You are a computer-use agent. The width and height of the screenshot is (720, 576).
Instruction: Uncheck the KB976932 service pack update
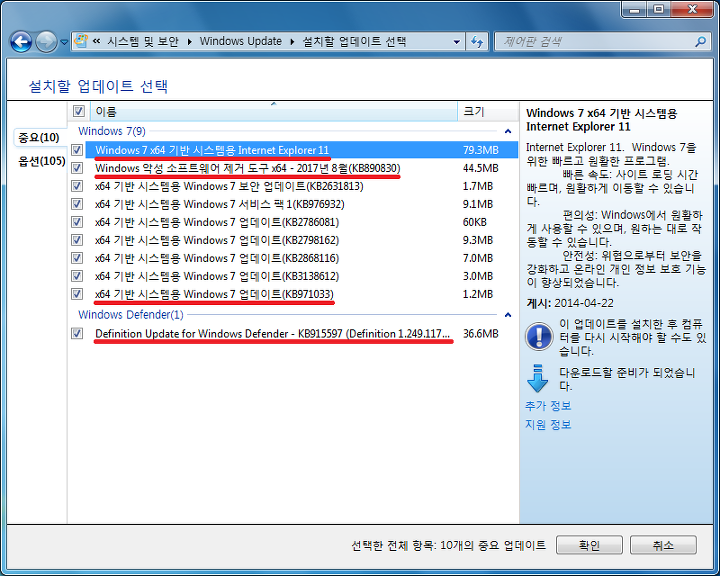click(x=77, y=204)
